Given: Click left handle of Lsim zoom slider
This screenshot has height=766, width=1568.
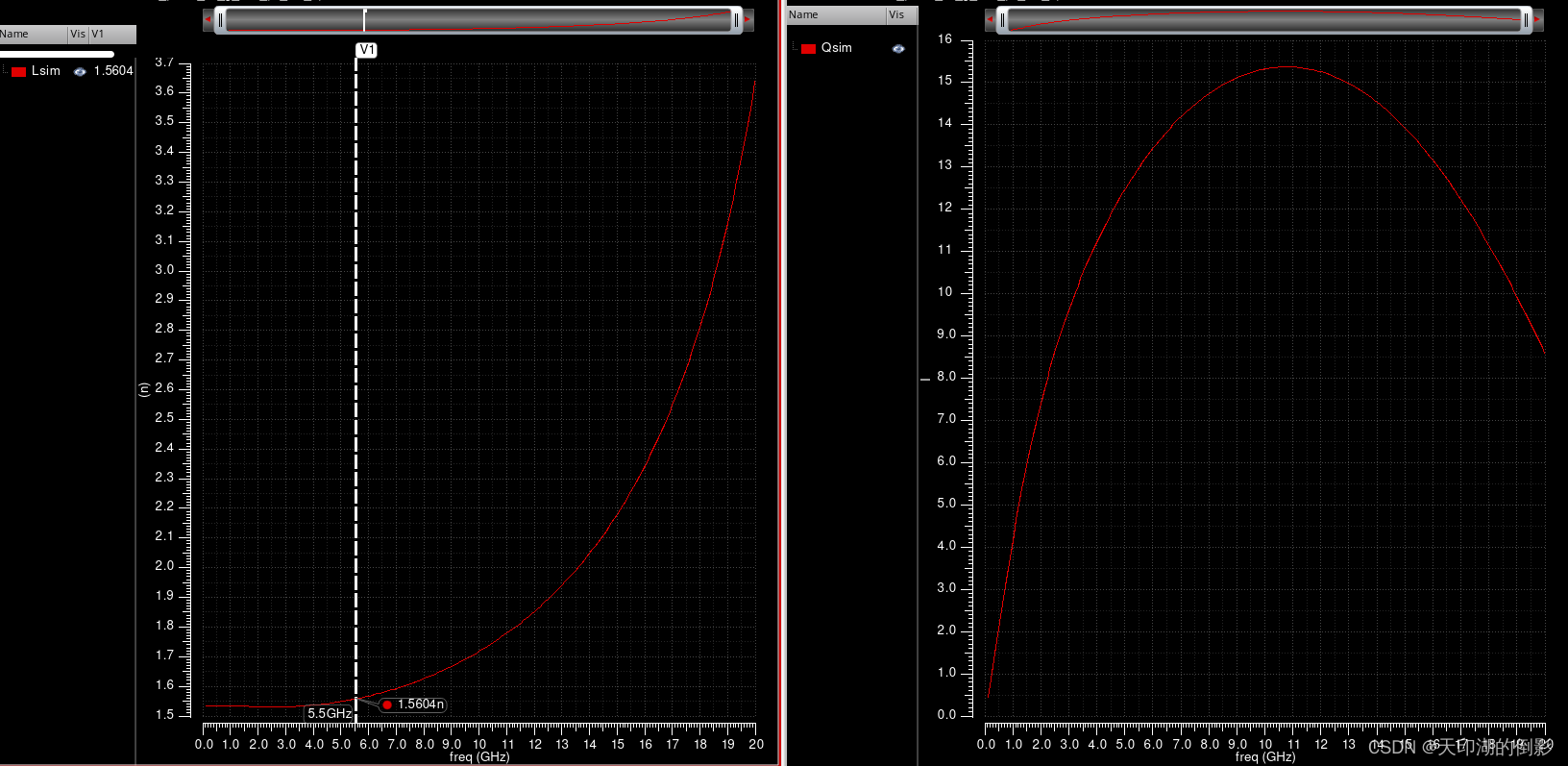Looking at the screenshot, I should pyautogui.click(x=221, y=19).
